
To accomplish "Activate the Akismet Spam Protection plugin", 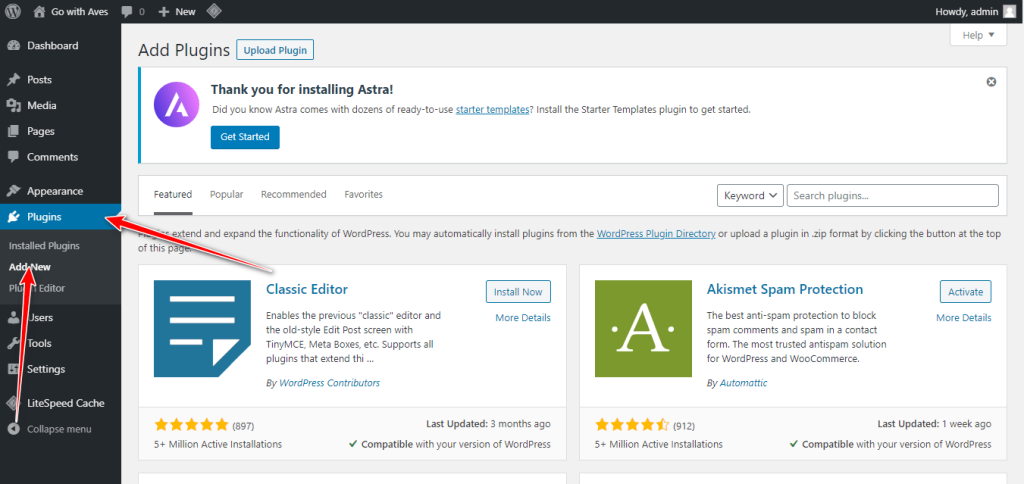I will coord(966,292).
